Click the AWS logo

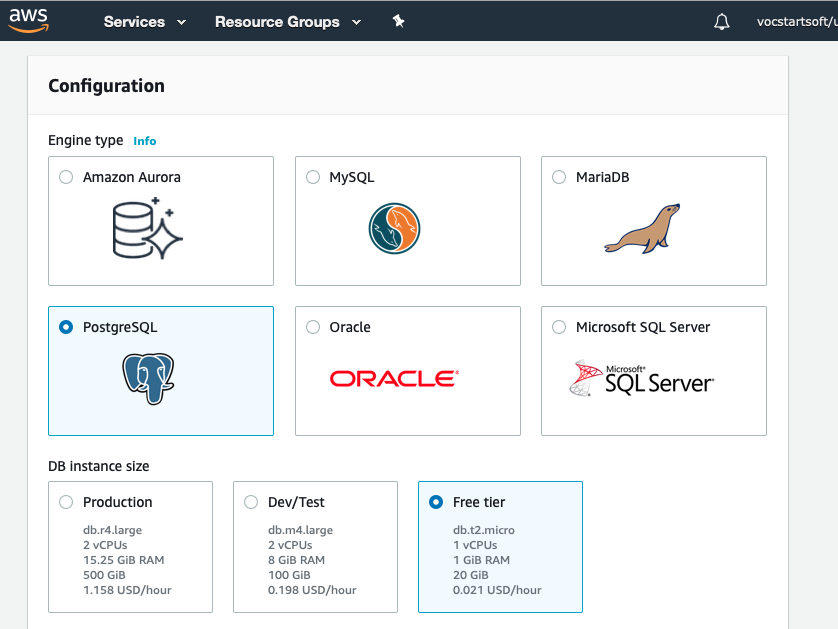pyautogui.click(x=28, y=20)
